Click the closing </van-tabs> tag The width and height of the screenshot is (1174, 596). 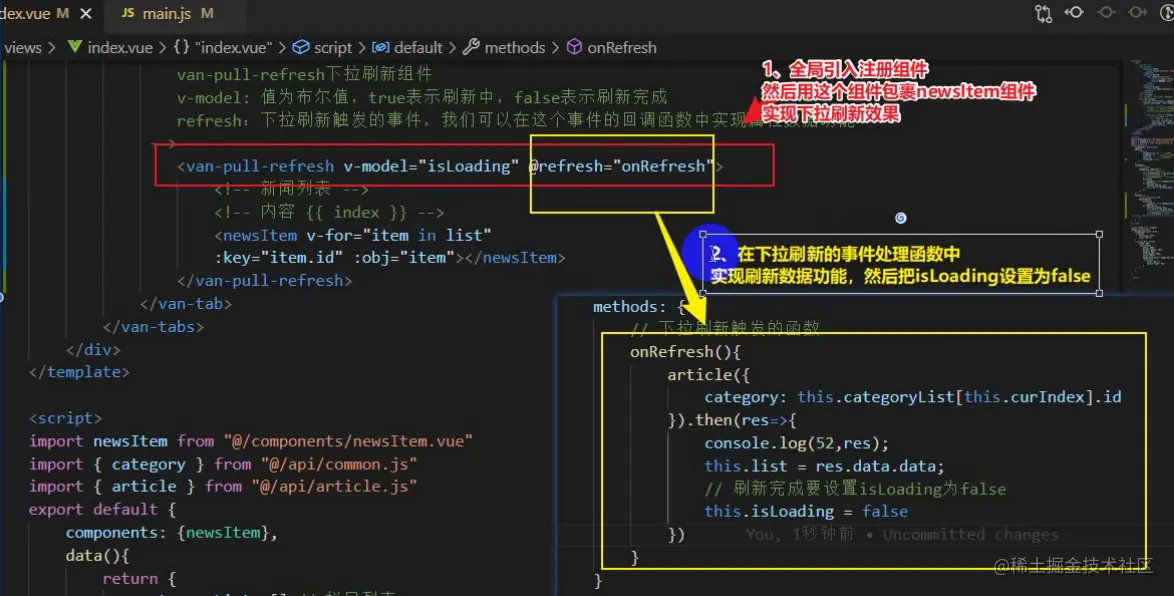coord(153,326)
